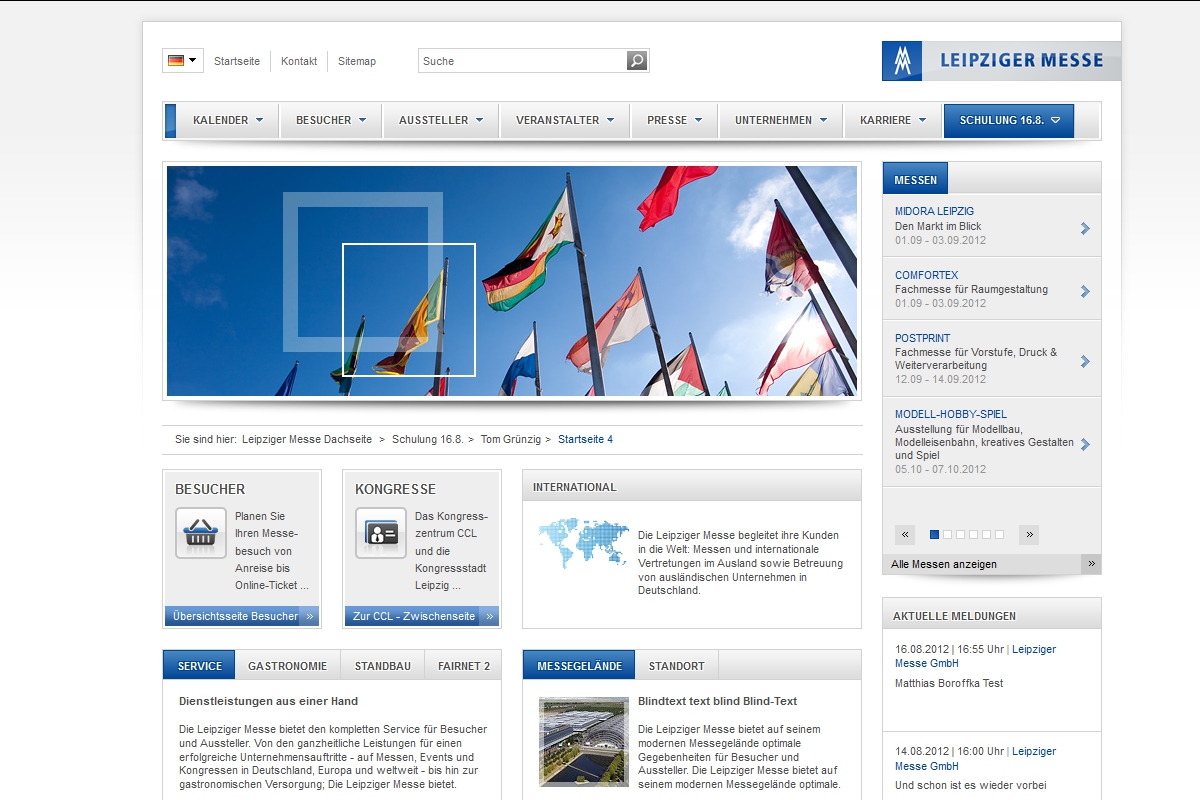Viewport: 1200px width, 800px height.
Task: Click the International world map icon
Action: coord(584,545)
